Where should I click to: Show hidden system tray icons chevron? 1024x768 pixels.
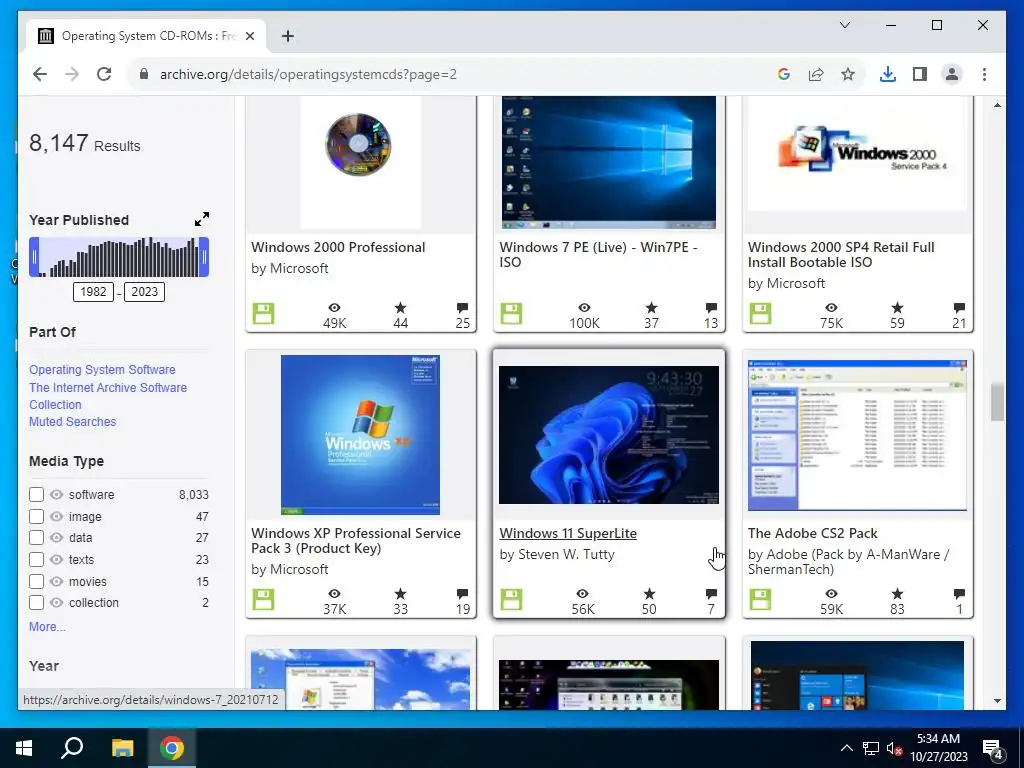[846, 748]
